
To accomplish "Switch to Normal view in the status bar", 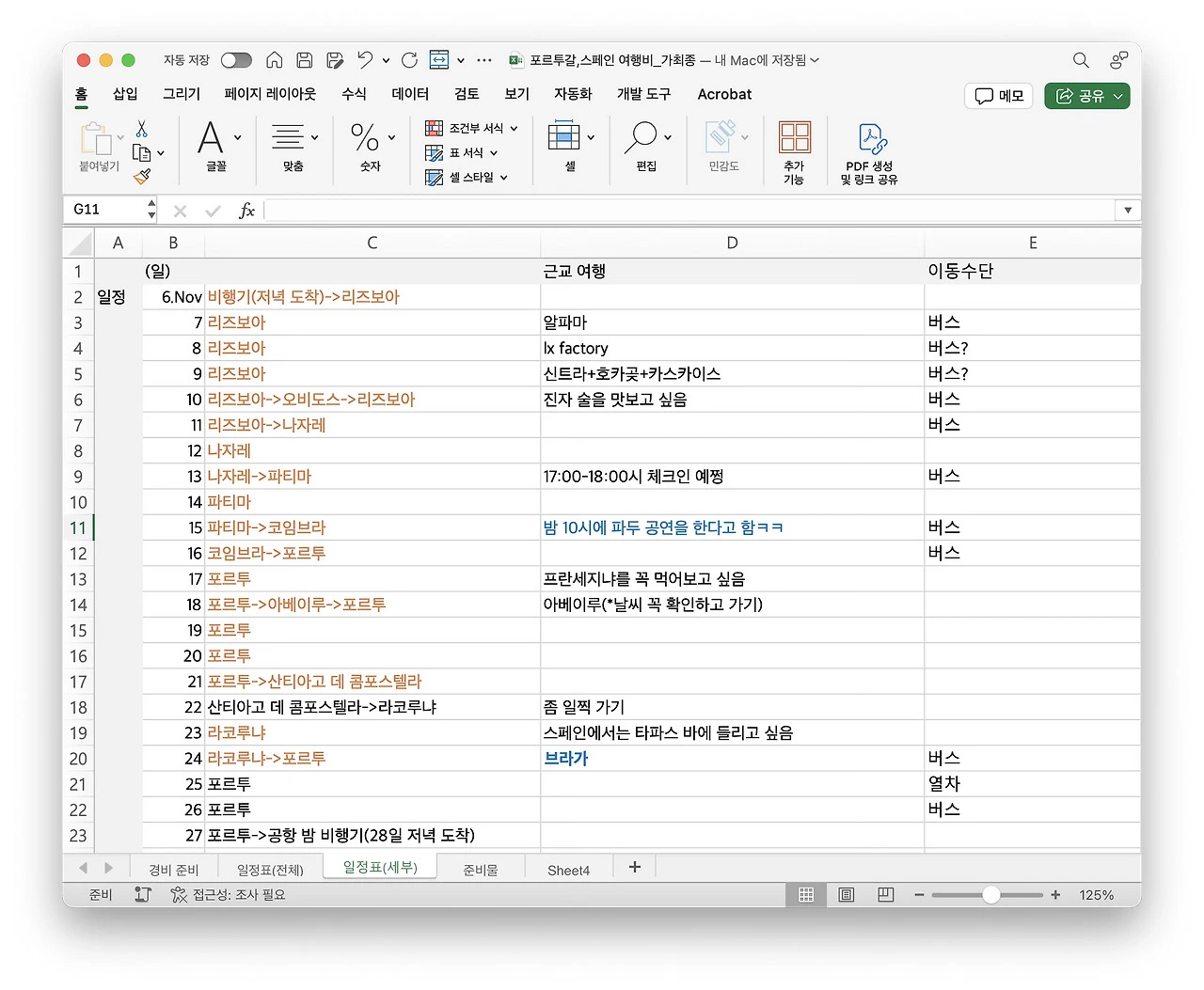I will pyautogui.click(x=806, y=895).
